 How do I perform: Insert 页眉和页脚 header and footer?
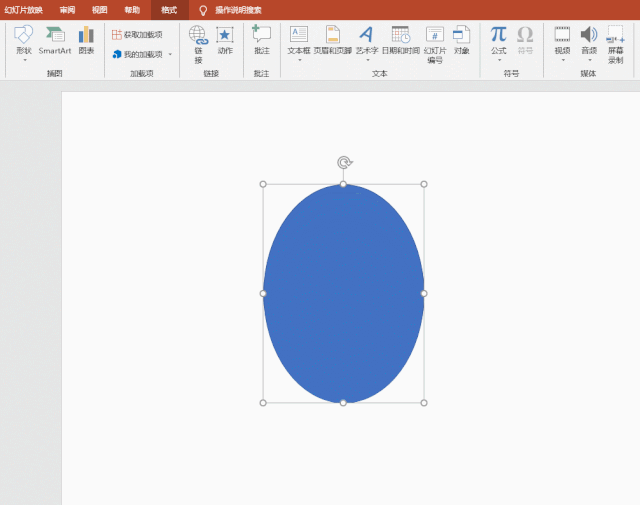tap(332, 40)
